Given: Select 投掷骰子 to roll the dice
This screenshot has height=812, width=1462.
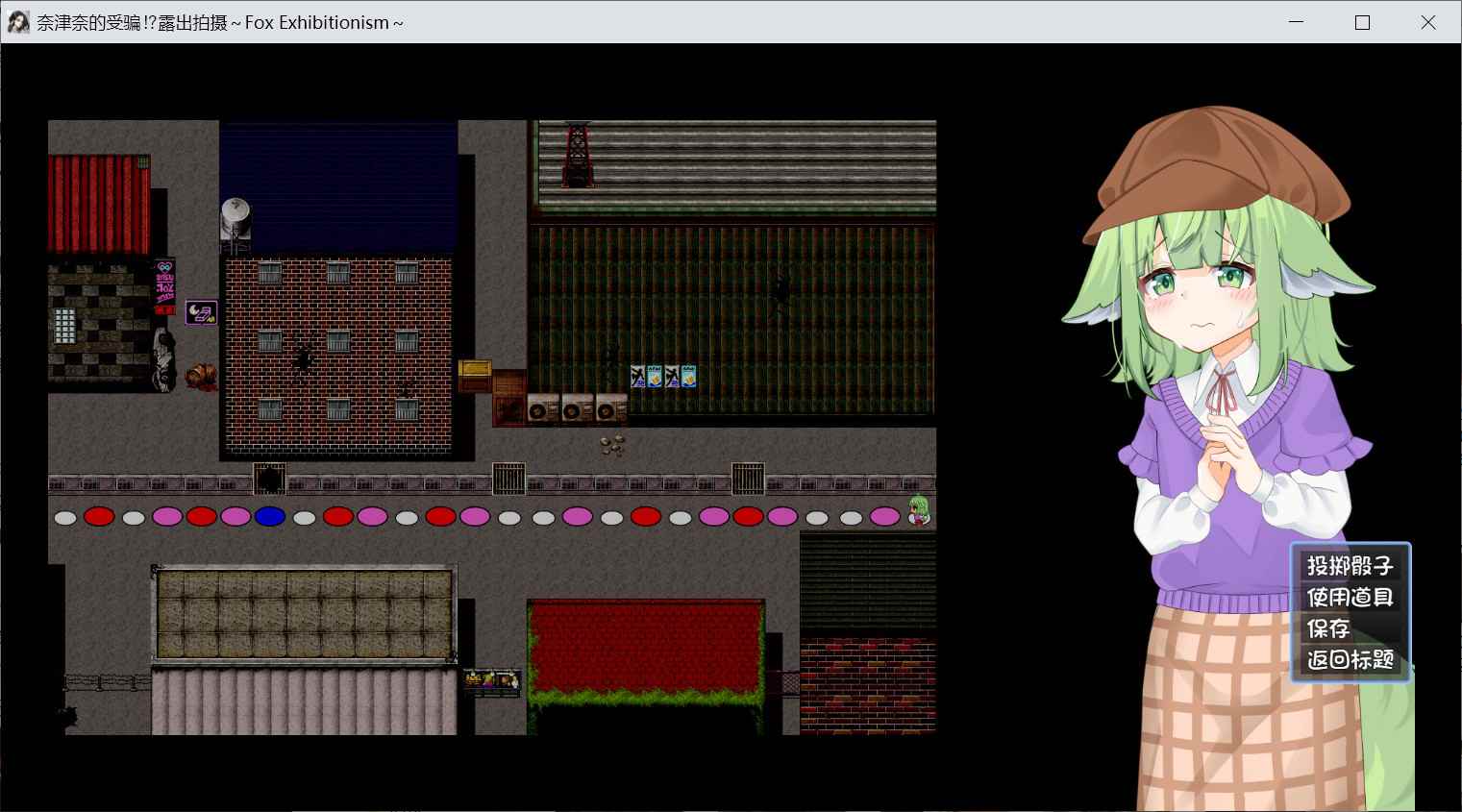Looking at the screenshot, I should coord(1350,565).
